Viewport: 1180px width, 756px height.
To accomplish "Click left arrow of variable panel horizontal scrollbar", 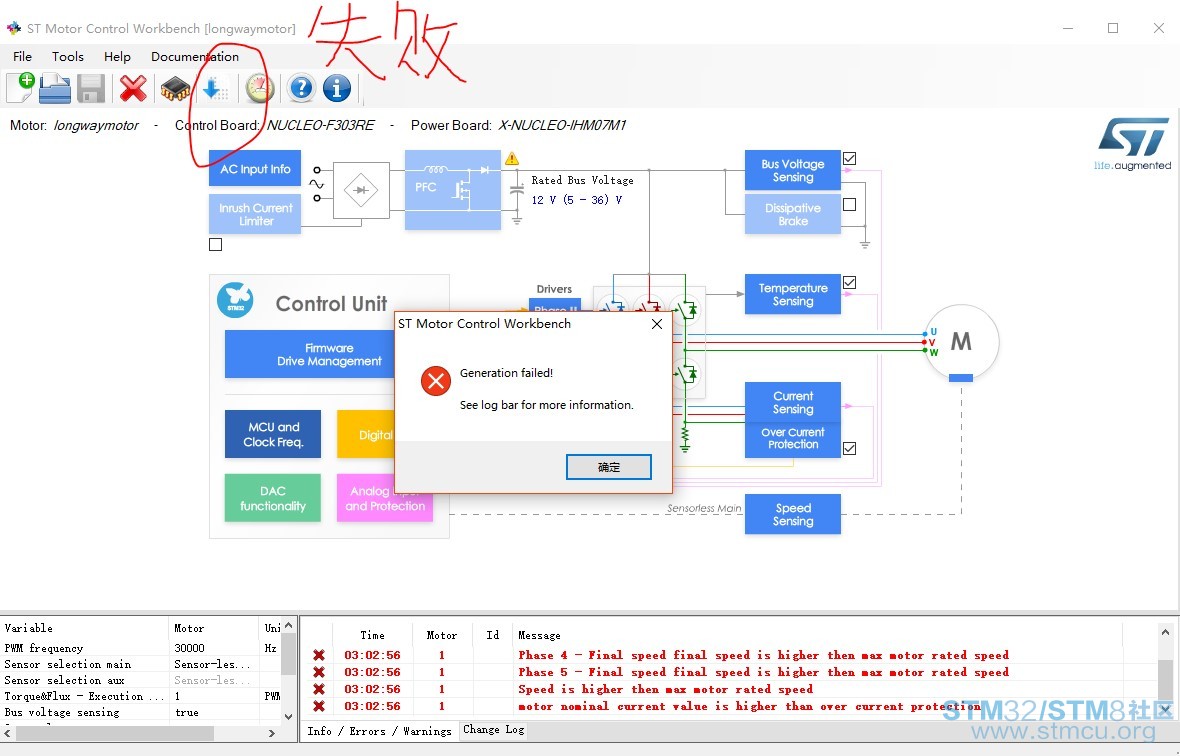I will [8, 733].
